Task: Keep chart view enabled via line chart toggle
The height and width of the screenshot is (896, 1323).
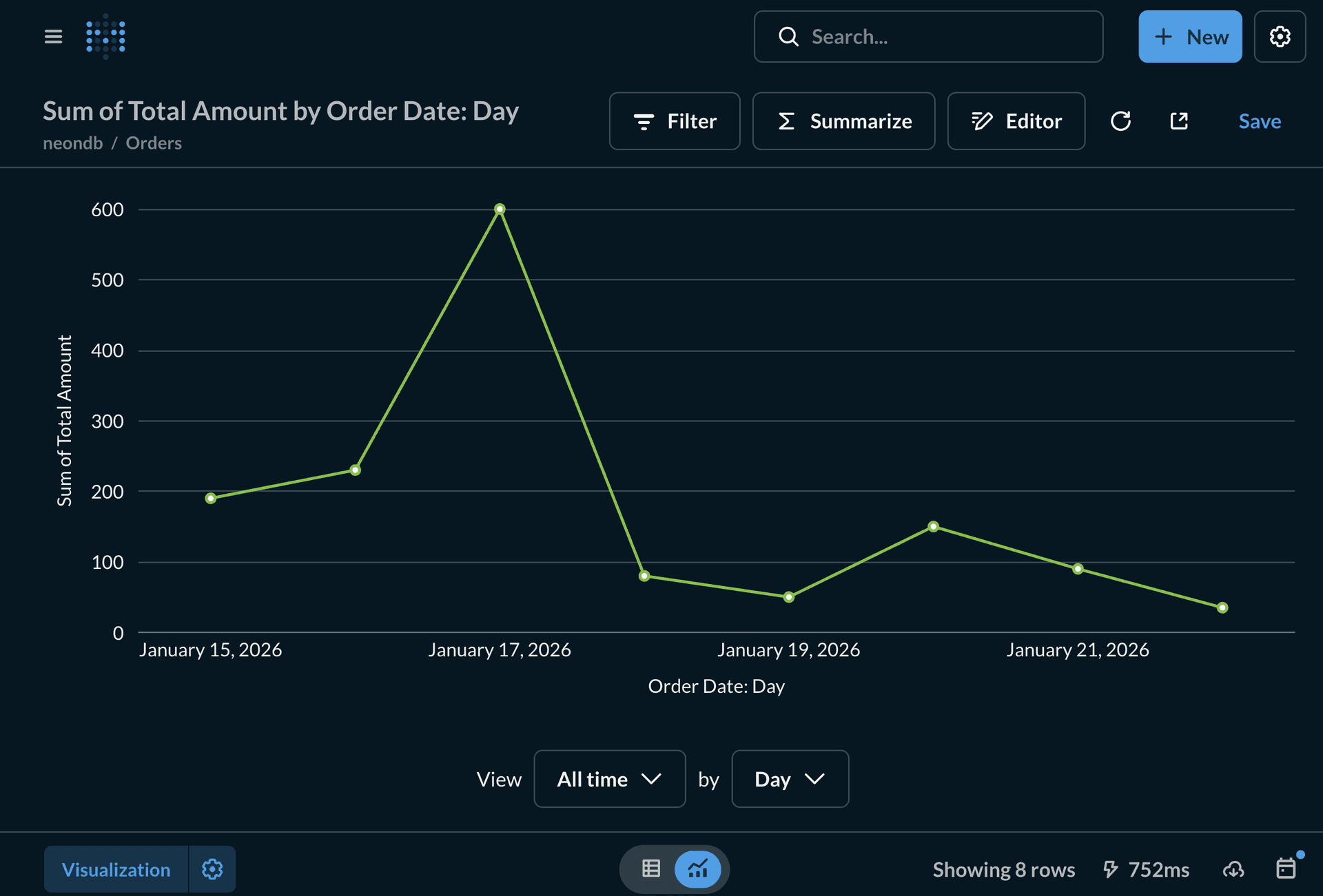Action: tap(698, 868)
